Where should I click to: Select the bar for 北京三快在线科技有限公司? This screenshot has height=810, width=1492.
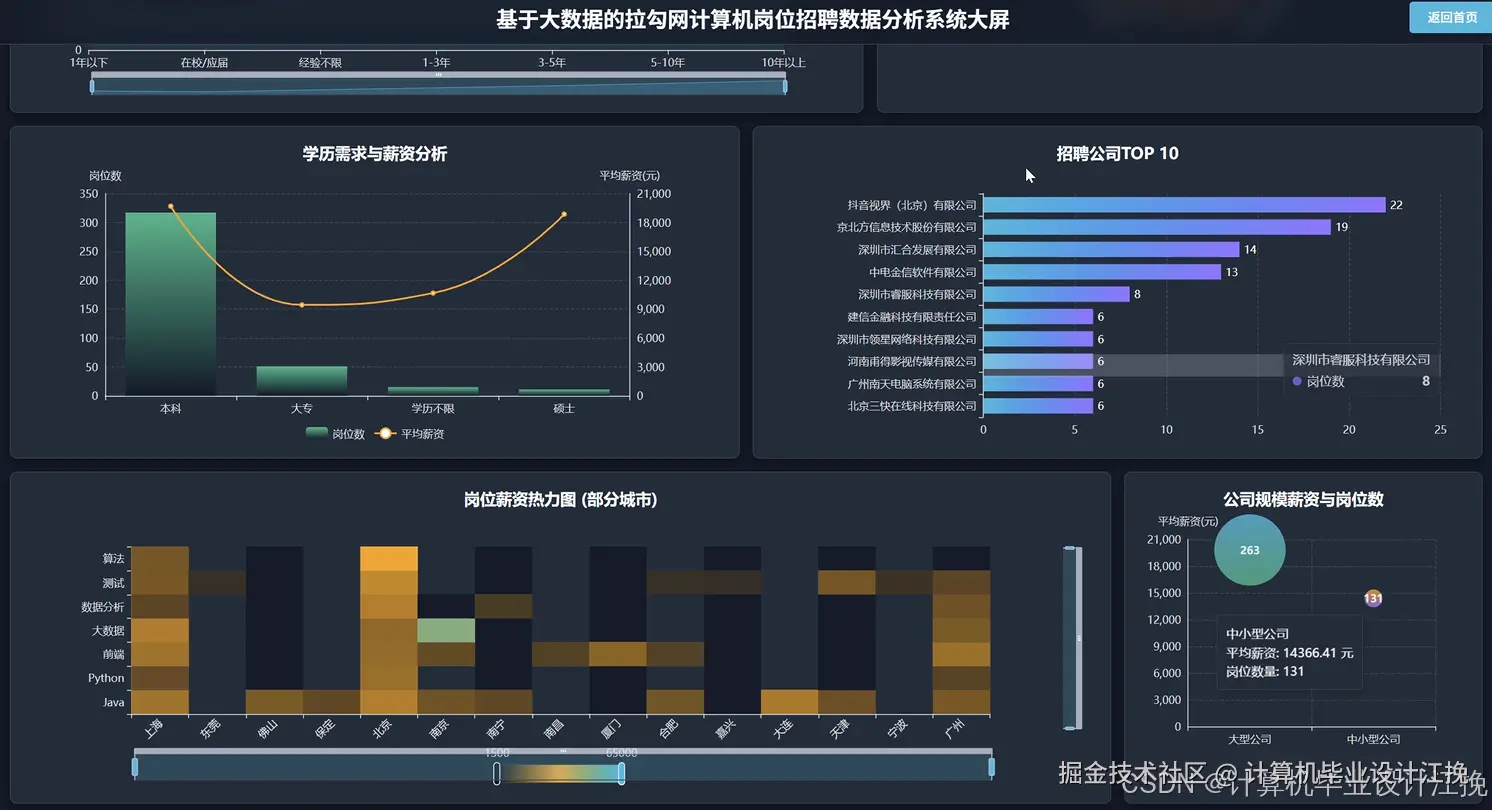tap(1037, 405)
